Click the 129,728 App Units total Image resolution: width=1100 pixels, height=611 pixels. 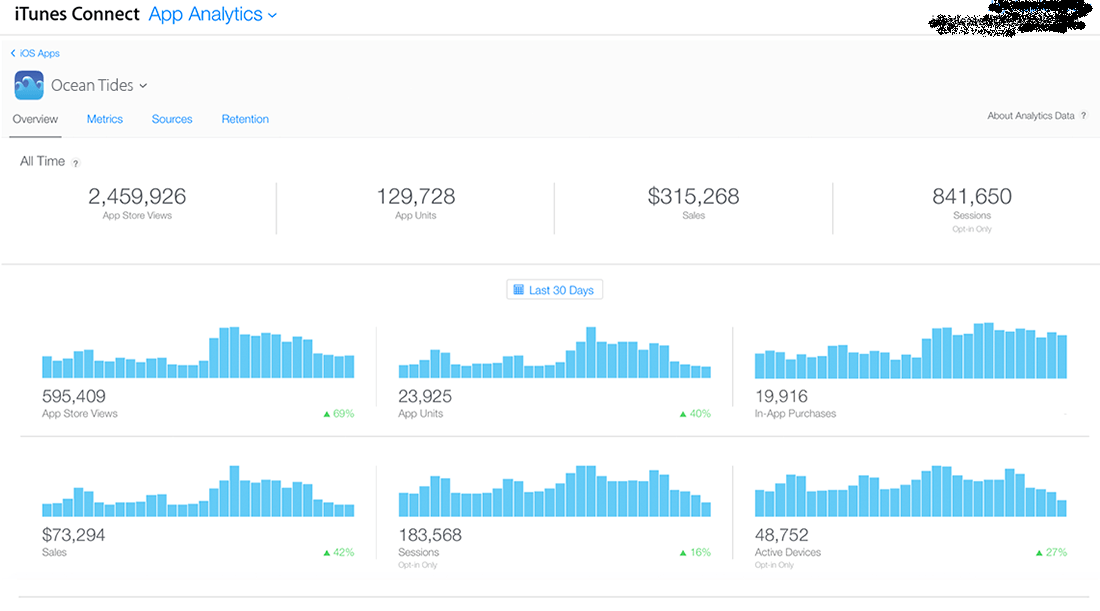(416, 196)
